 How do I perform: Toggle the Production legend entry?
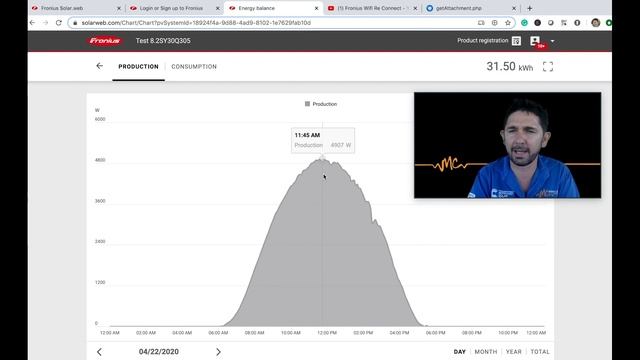click(x=321, y=104)
